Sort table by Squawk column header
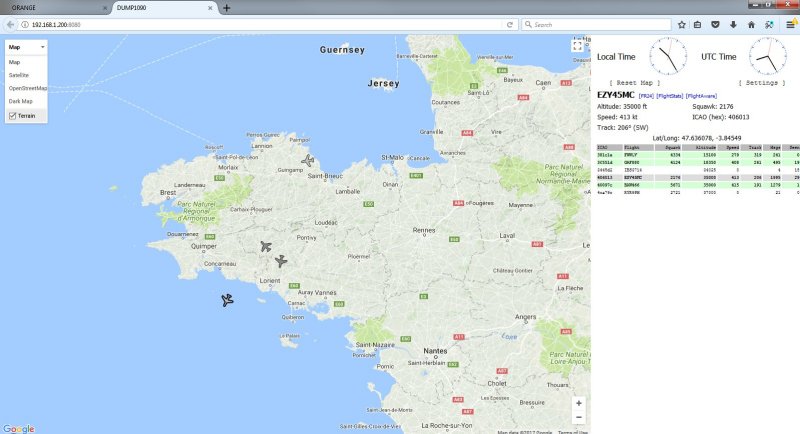The width and height of the screenshot is (800, 434). click(668, 147)
